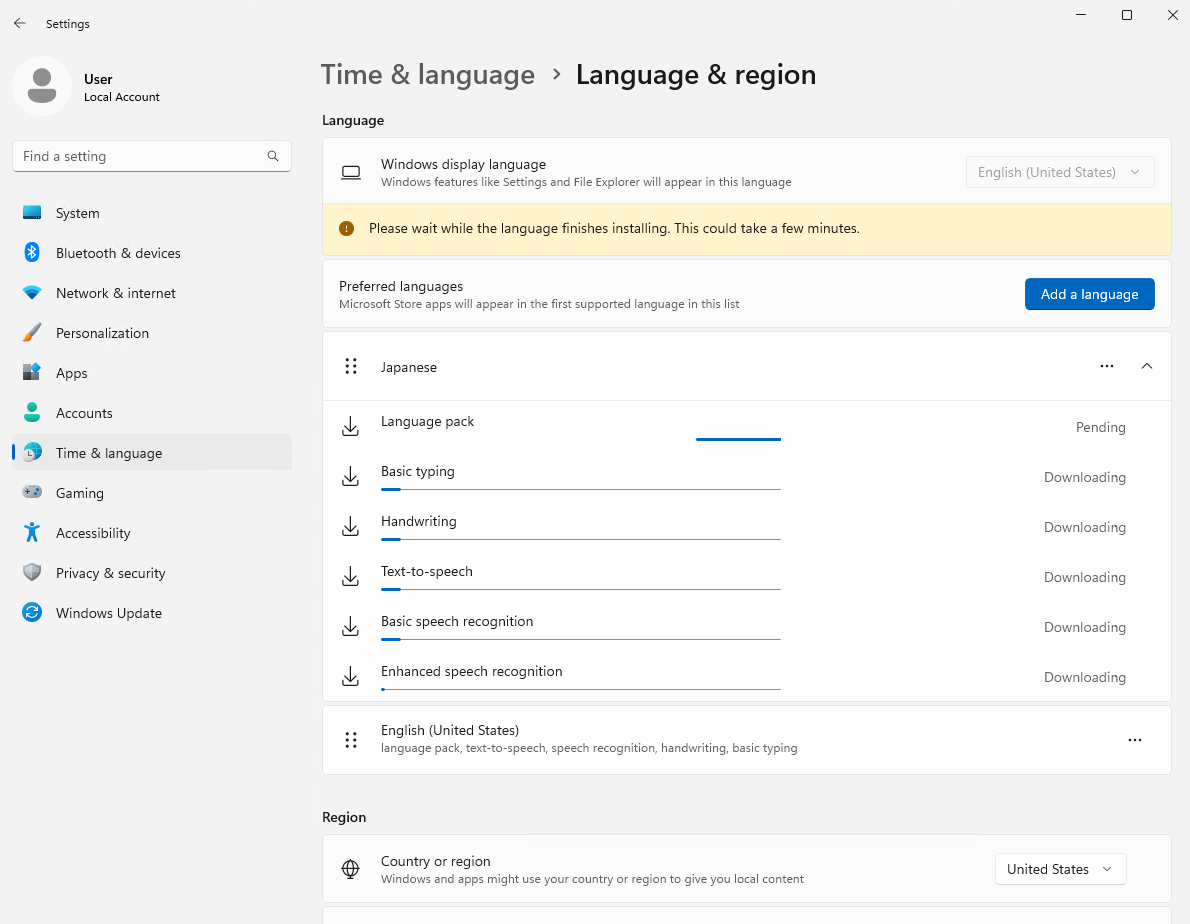Go to Windows Update

[152, 612]
